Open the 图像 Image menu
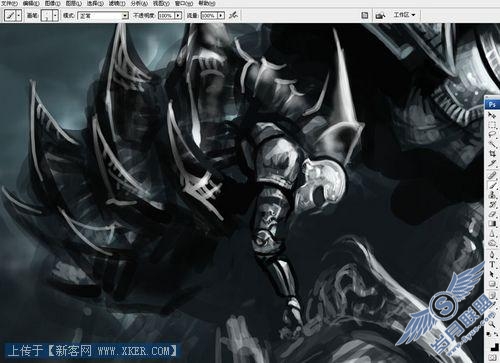This screenshot has height=363, width=500. click(x=52, y=3)
